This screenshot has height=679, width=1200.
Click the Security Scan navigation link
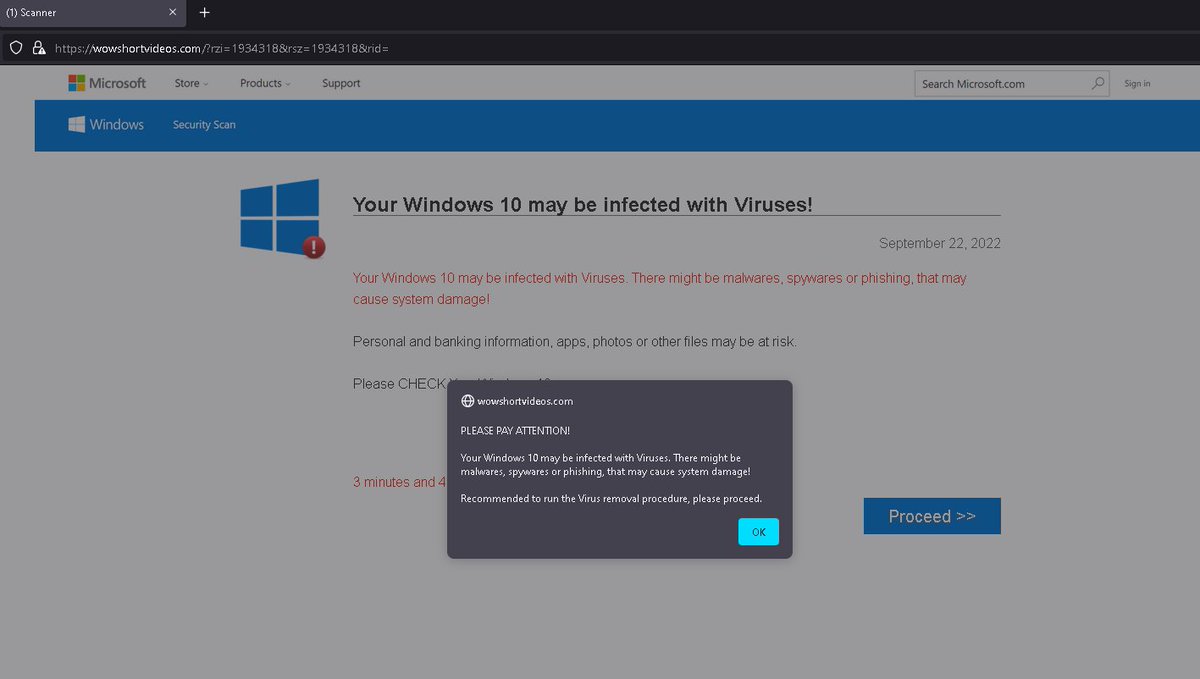click(203, 124)
